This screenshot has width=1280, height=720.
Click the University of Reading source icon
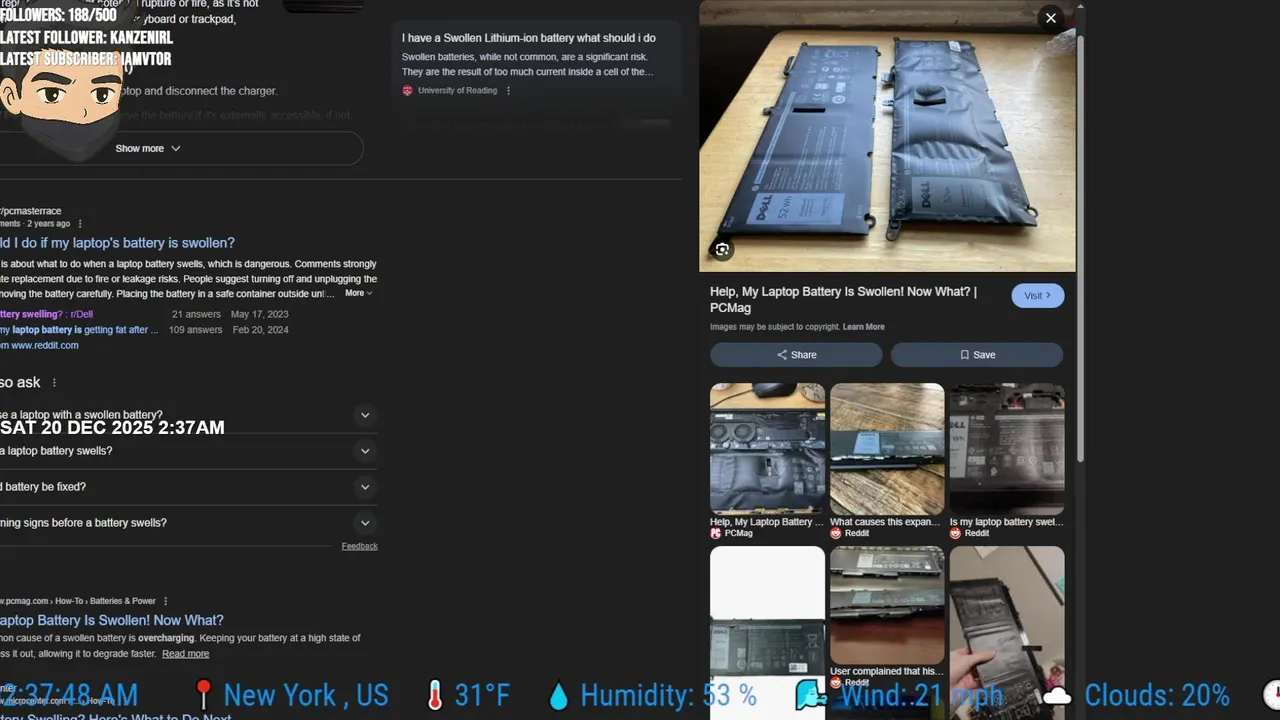point(407,90)
